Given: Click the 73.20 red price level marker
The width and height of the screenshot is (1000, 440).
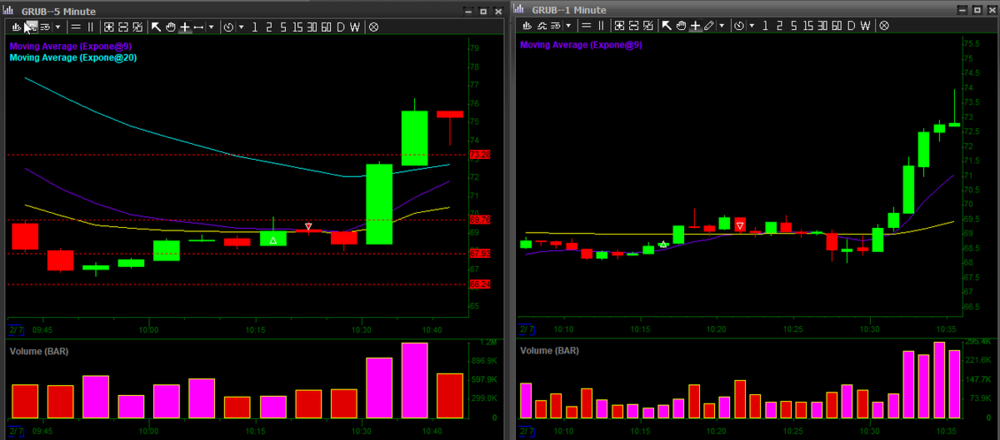Looking at the screenshot, I should point(479,155).
